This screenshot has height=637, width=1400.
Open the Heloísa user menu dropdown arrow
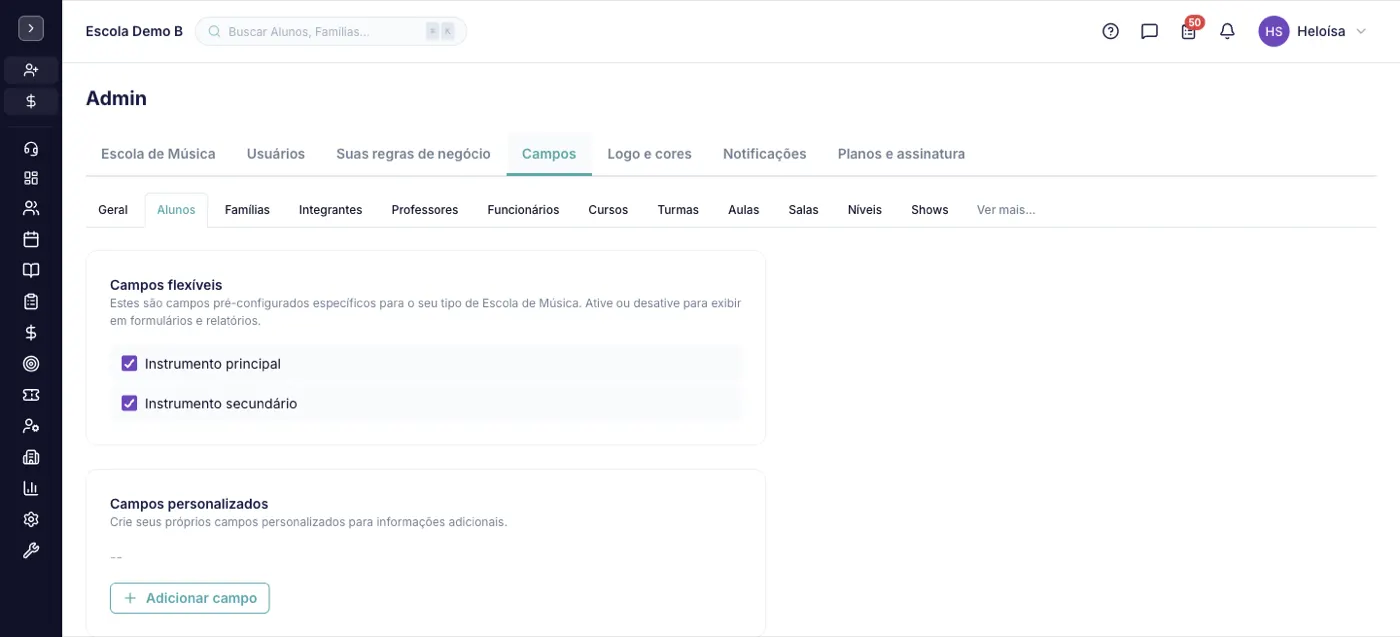1360,31
